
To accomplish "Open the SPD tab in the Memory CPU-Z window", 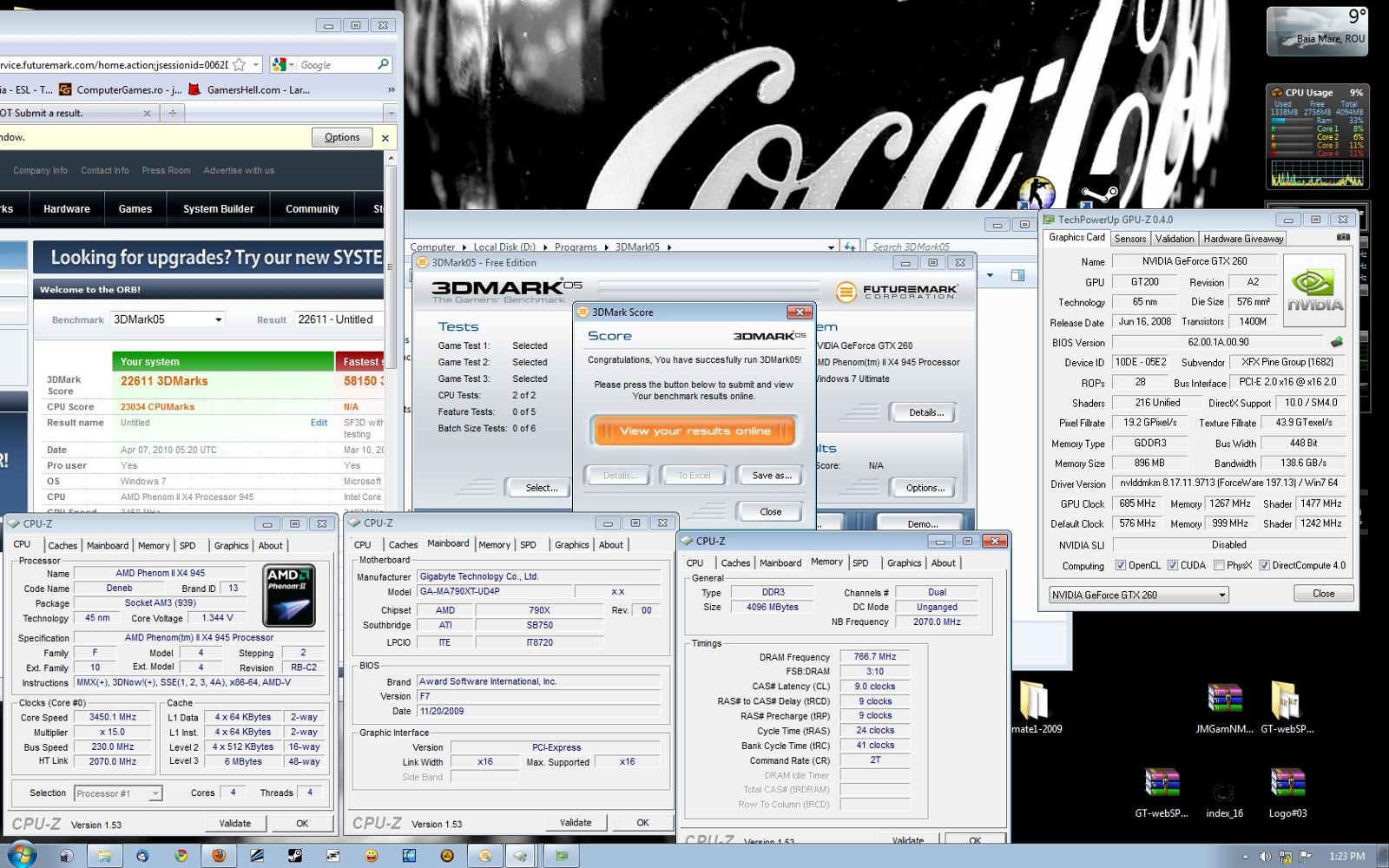I will (860, 562).
